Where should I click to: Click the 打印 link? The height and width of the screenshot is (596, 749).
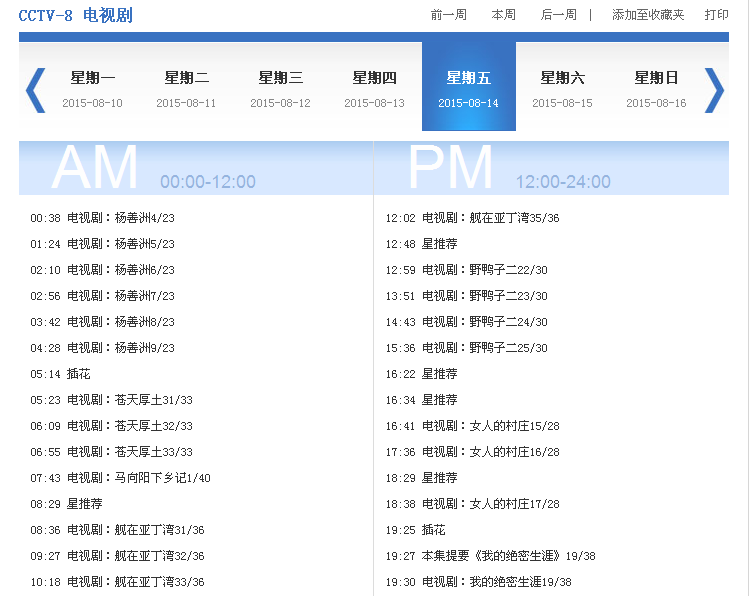pyautogui.click(x=717, y=15)
